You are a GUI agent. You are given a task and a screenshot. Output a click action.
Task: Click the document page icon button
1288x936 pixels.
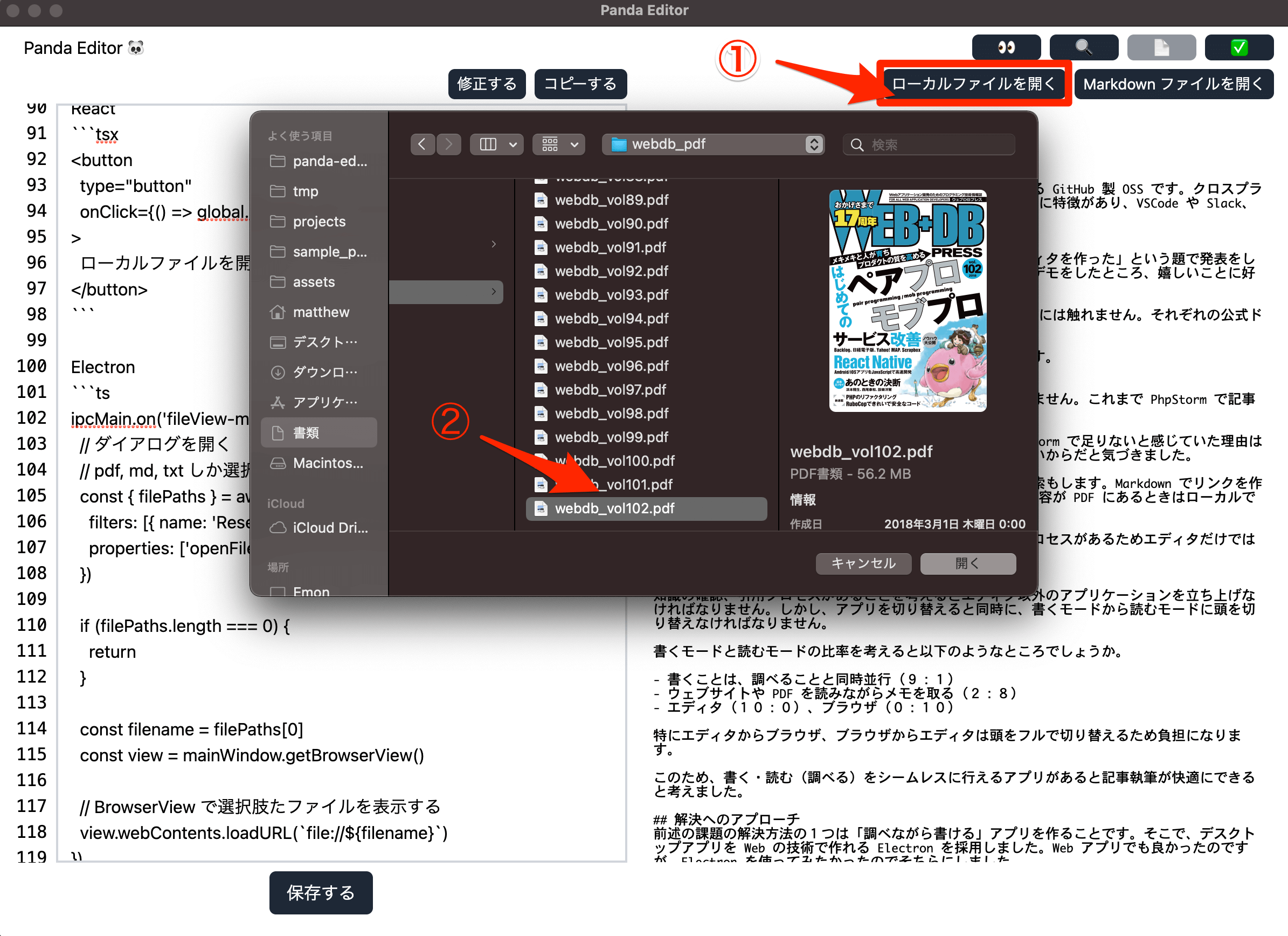coord(1161,47)
